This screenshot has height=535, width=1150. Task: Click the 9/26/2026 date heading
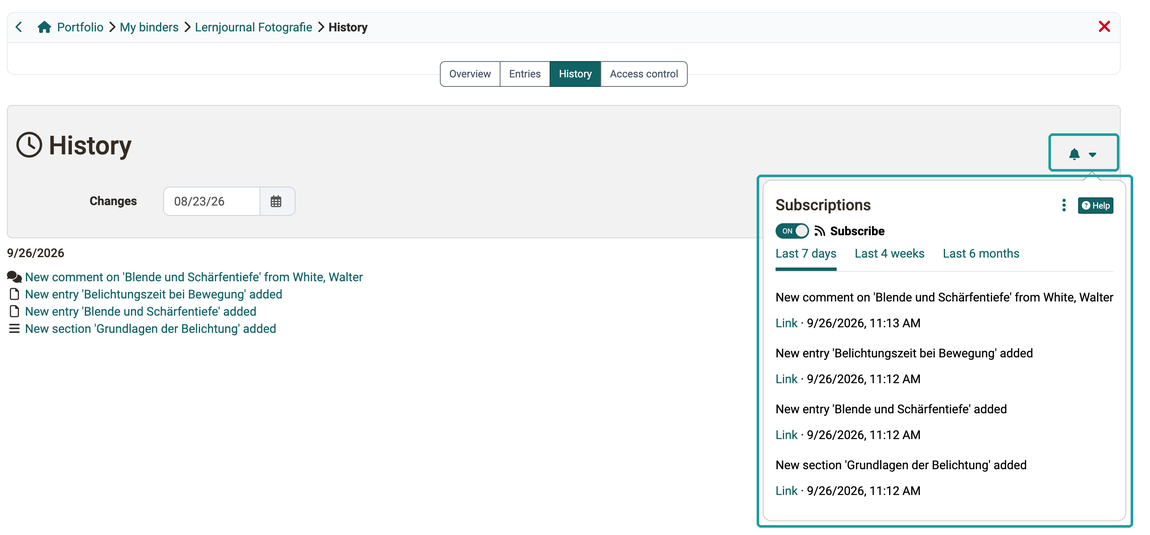pos(35,253)
